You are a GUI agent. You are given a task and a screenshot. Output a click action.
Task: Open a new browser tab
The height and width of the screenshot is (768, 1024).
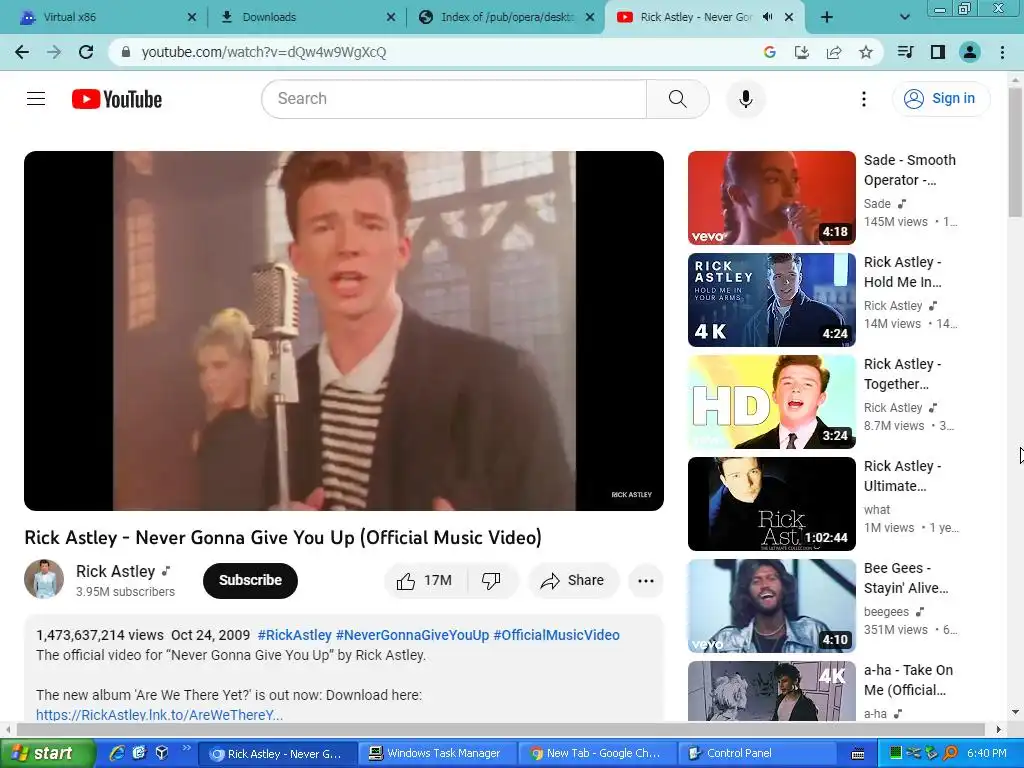(x=827, y=17)
